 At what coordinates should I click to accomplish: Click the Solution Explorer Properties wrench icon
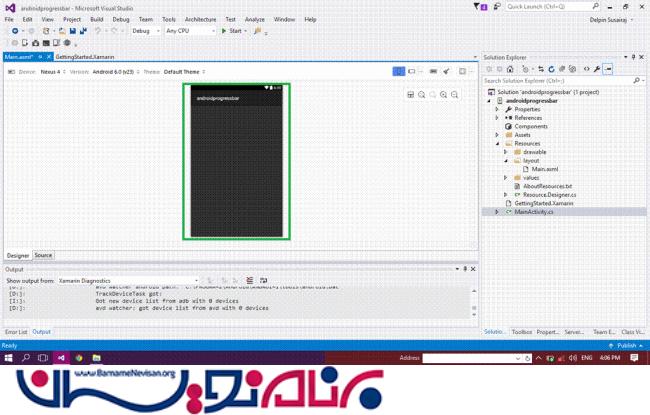coord(597,69)
